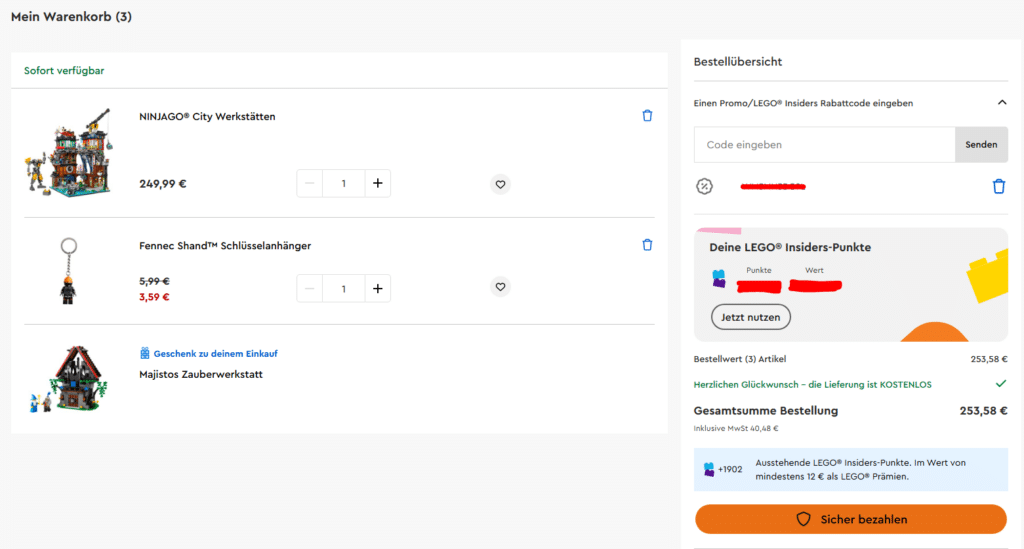Click the free delivery congratulation message
The height and width of the screenshot is (549, 1024).
coord(812,384)
